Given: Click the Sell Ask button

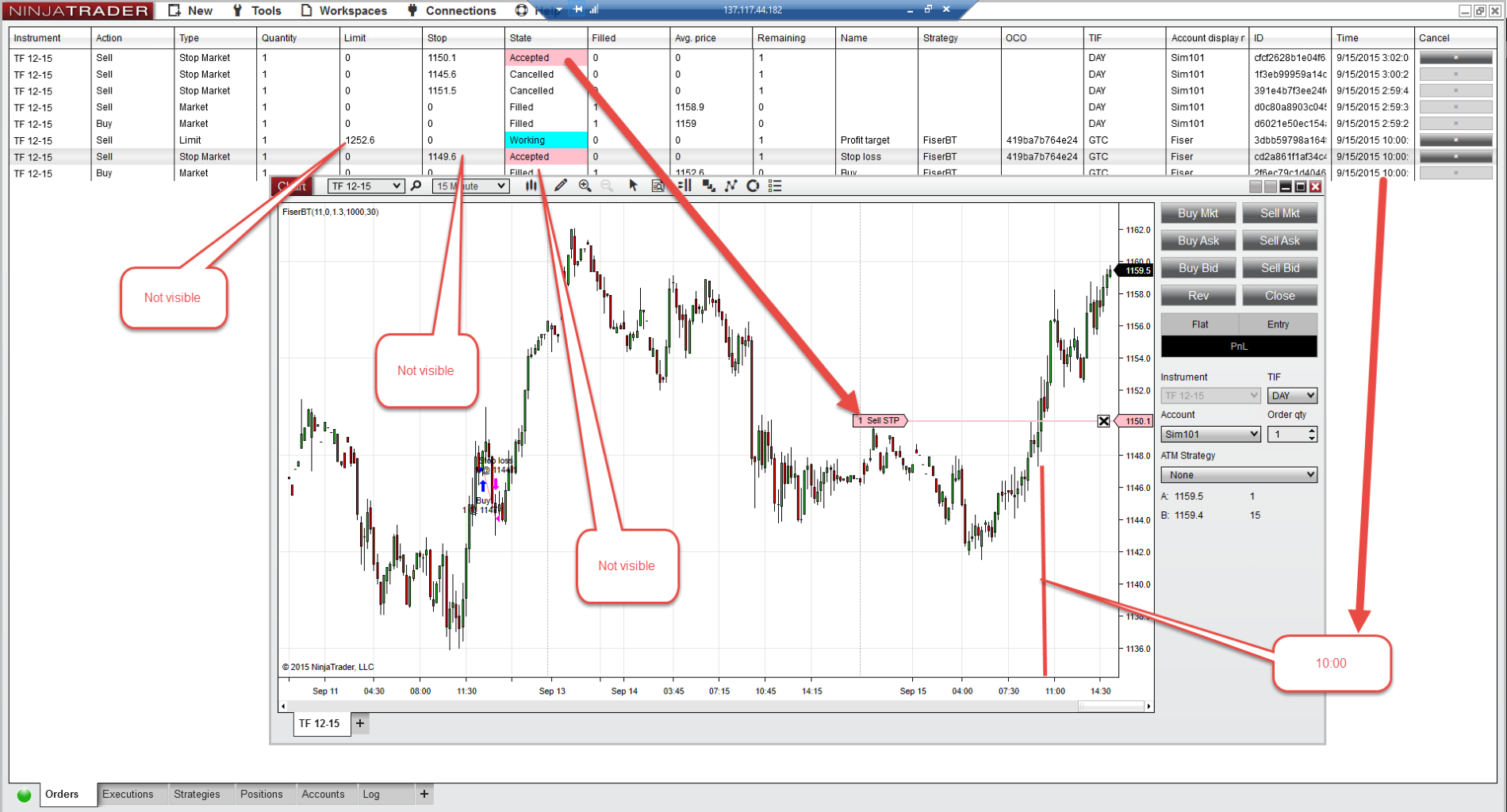Looking at the screenshot, I should 1279,241.
